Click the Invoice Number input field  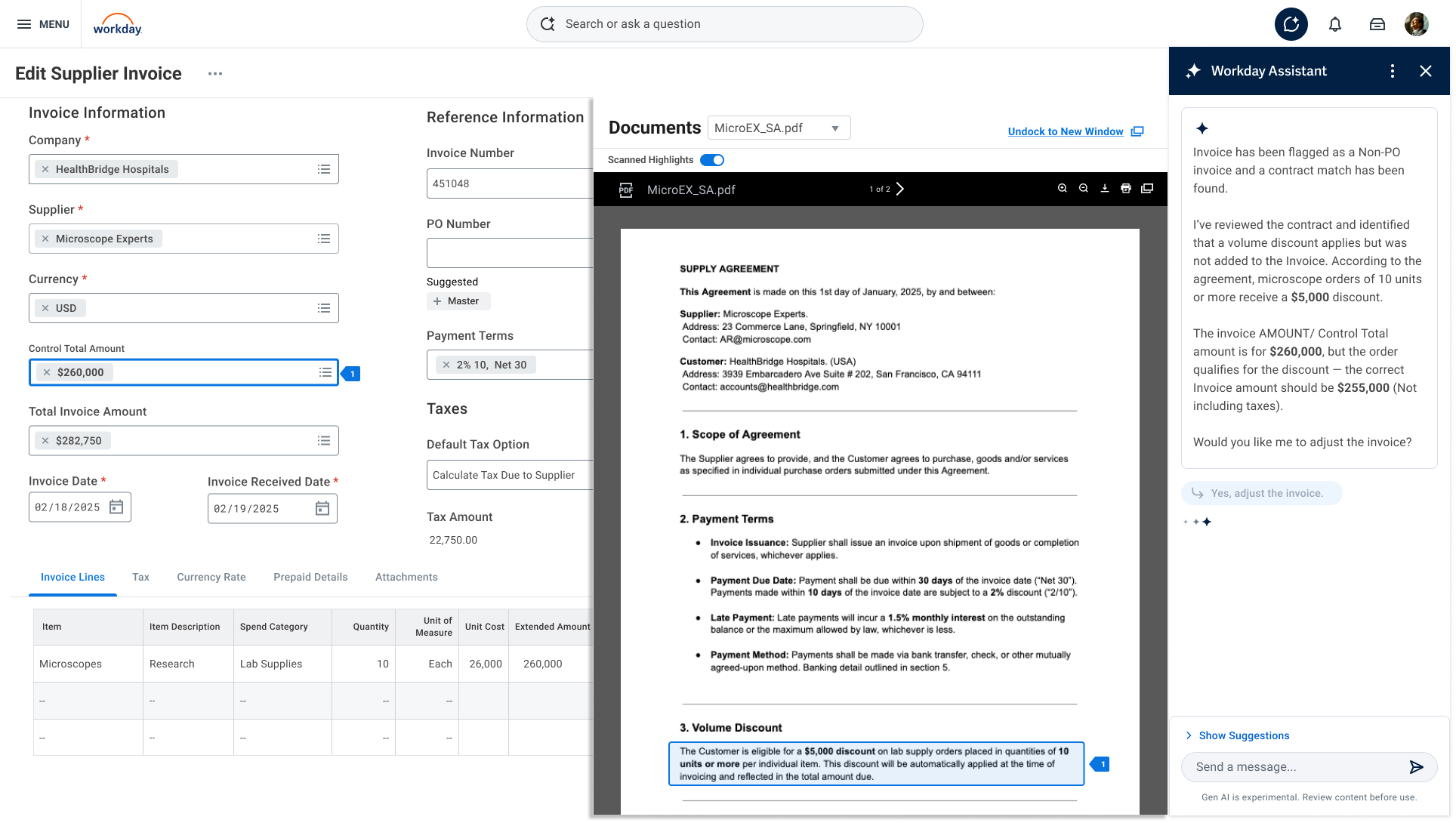tap(506, 183)
